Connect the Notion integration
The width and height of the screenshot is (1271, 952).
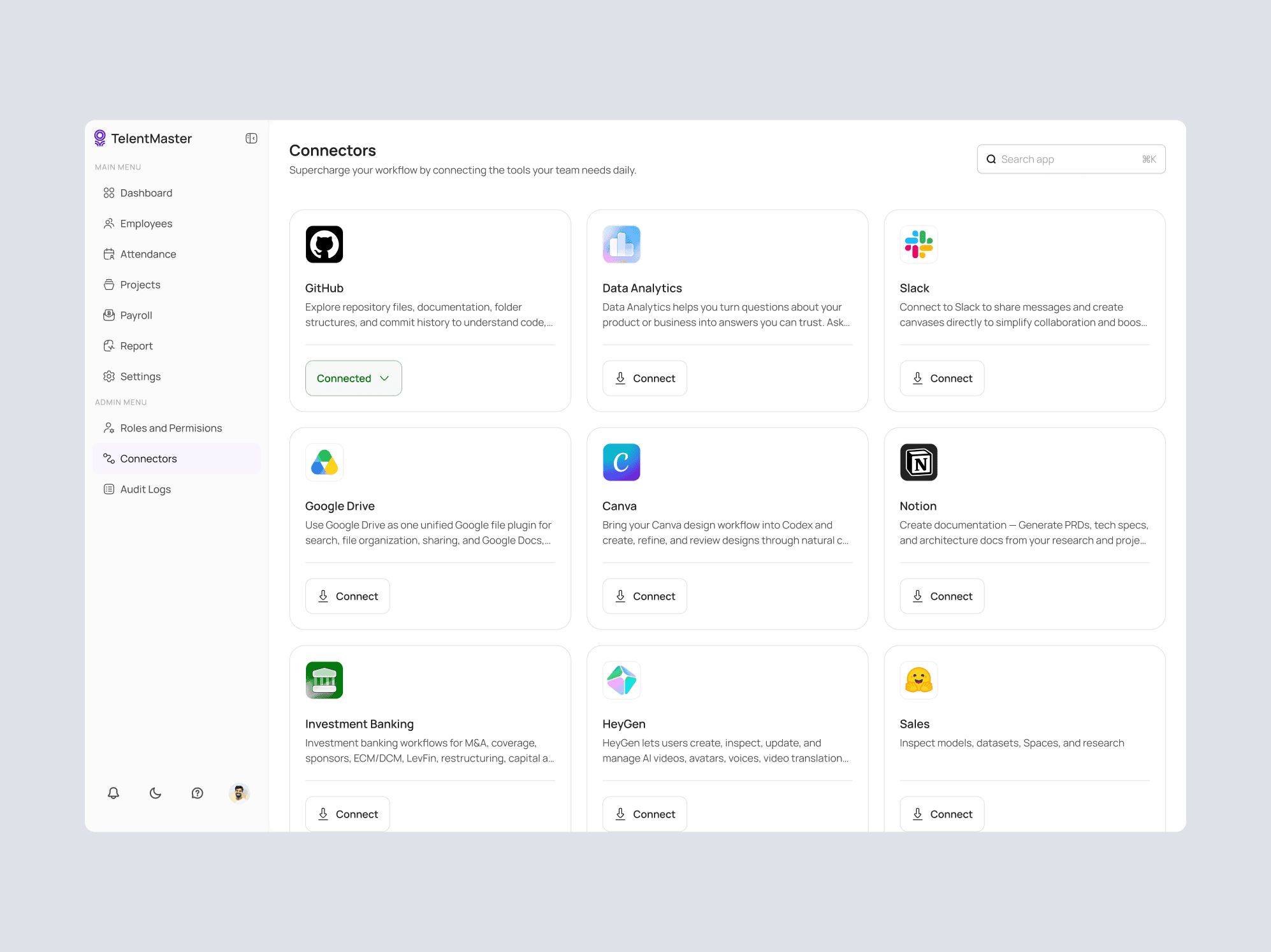click(x=941, y=596)
